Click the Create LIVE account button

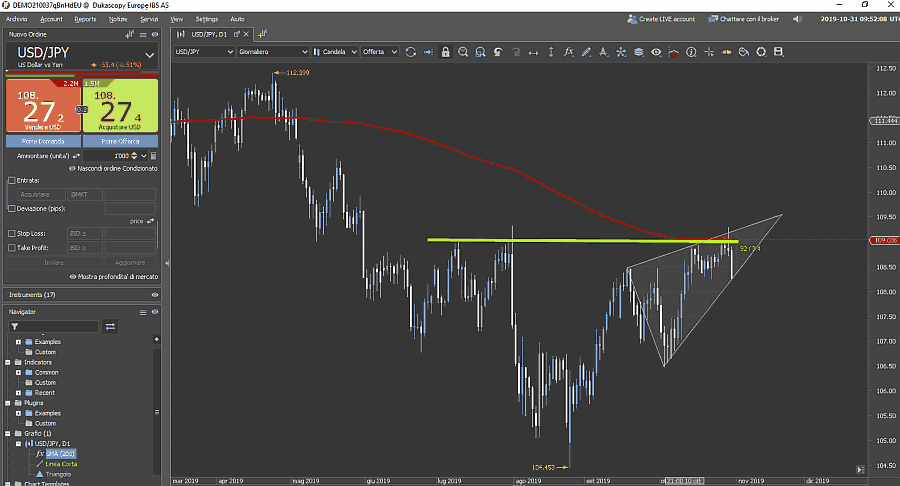click(660, 19)
